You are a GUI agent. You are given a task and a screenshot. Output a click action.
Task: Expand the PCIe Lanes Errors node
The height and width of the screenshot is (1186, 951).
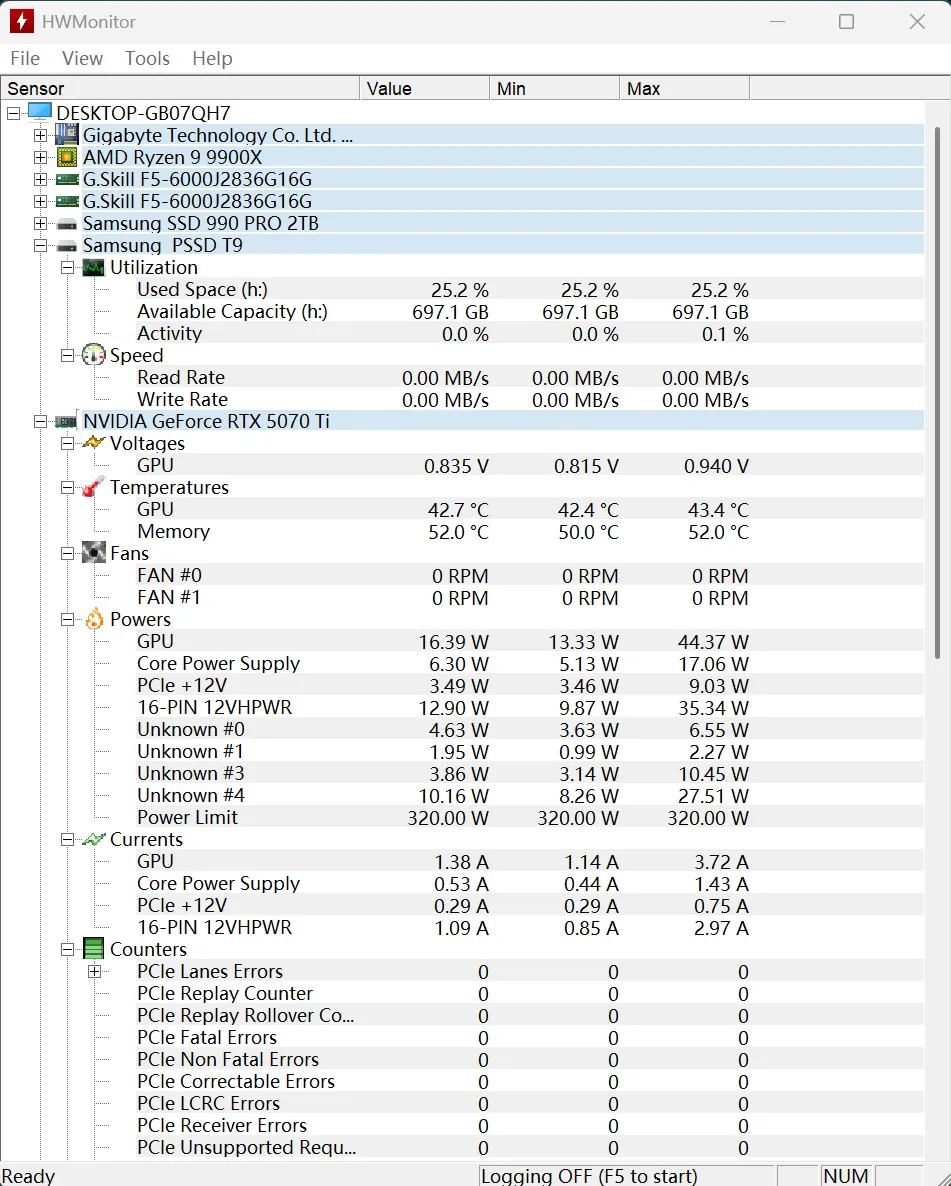[95, 971]
